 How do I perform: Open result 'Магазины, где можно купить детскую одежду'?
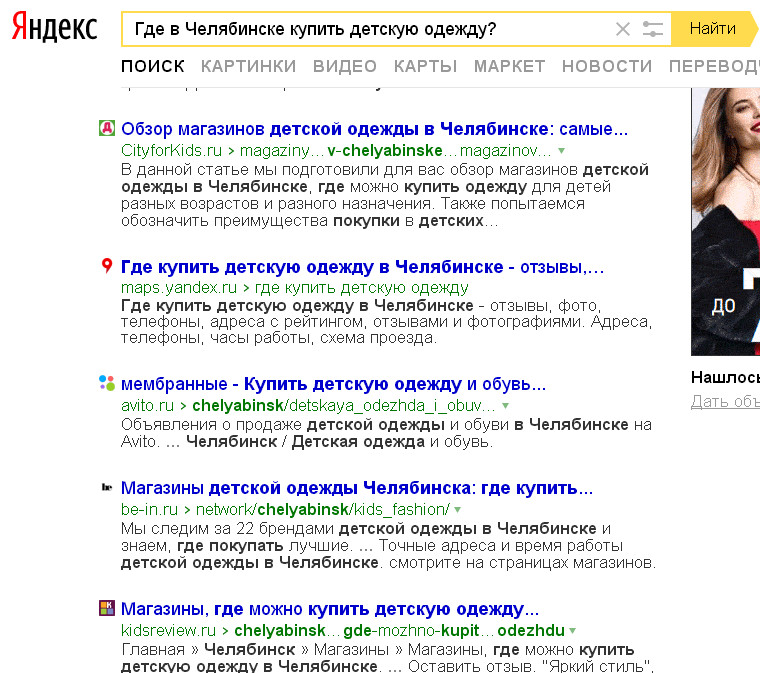pos(330,609)
